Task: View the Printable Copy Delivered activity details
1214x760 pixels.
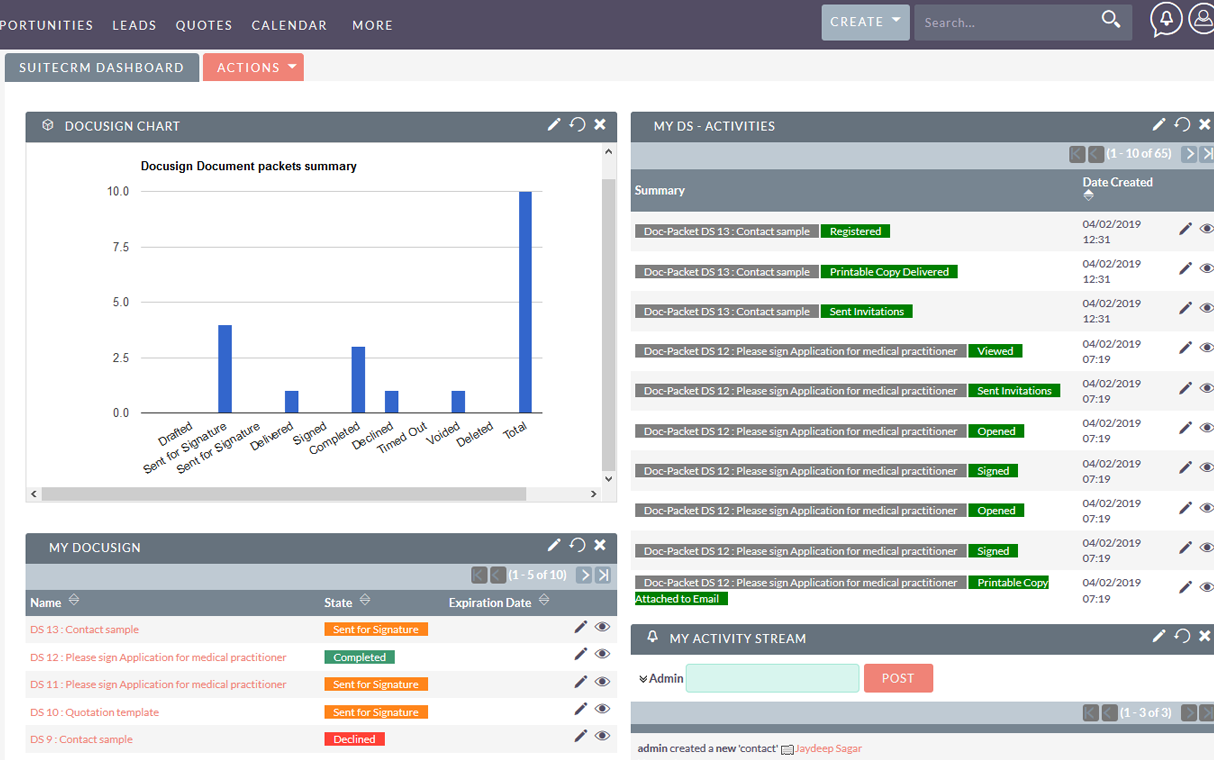Action: 1206,269
